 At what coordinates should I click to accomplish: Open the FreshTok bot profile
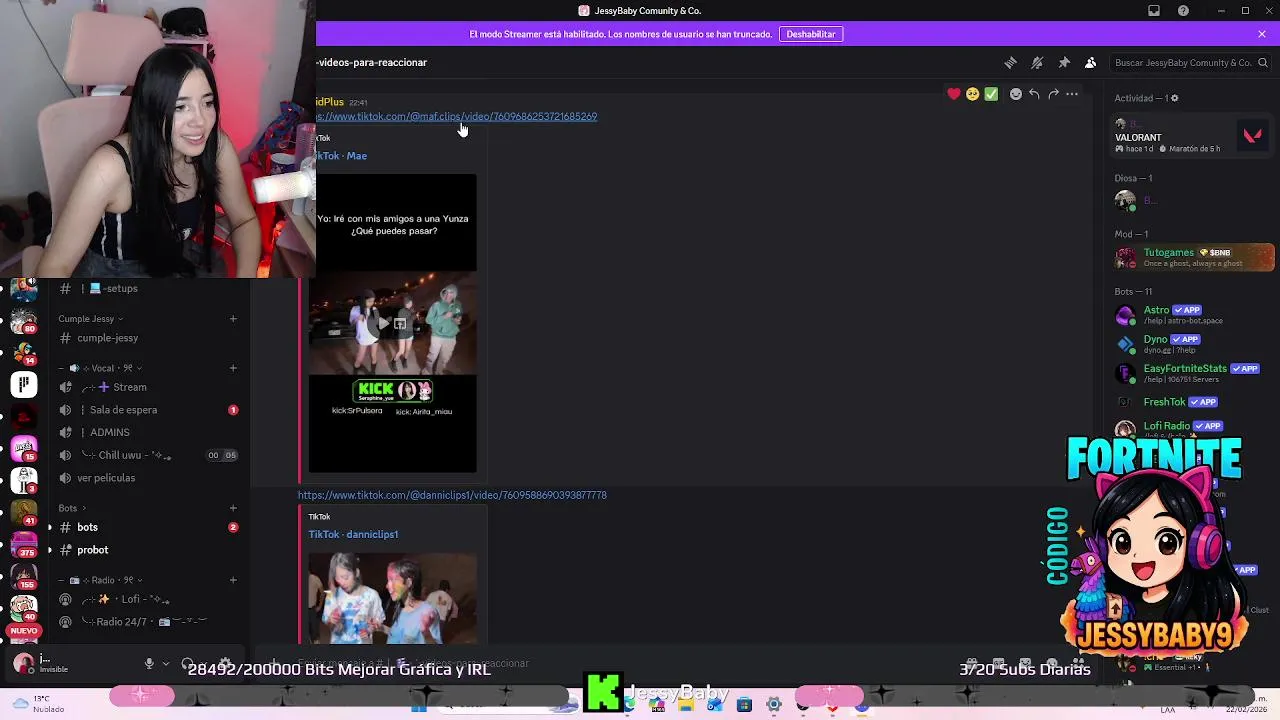click(1194, 402)
